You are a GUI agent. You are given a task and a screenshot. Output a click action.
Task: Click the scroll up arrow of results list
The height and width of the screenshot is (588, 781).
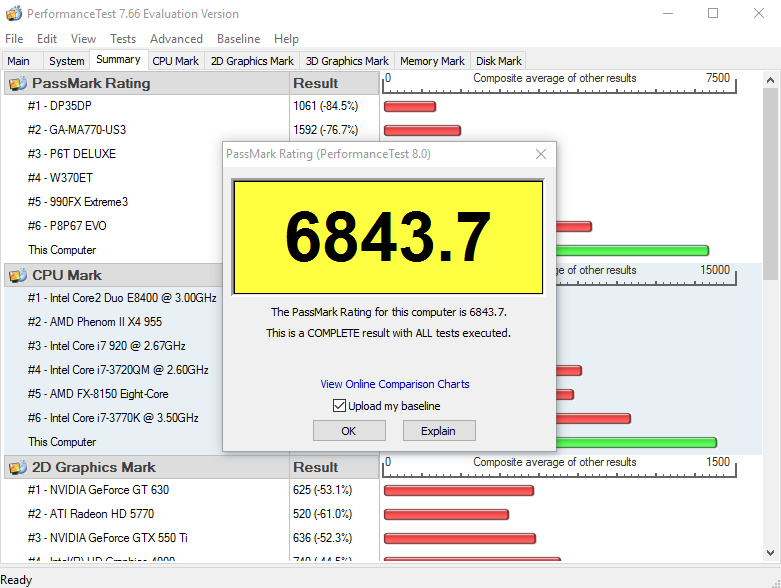[771, 80]
